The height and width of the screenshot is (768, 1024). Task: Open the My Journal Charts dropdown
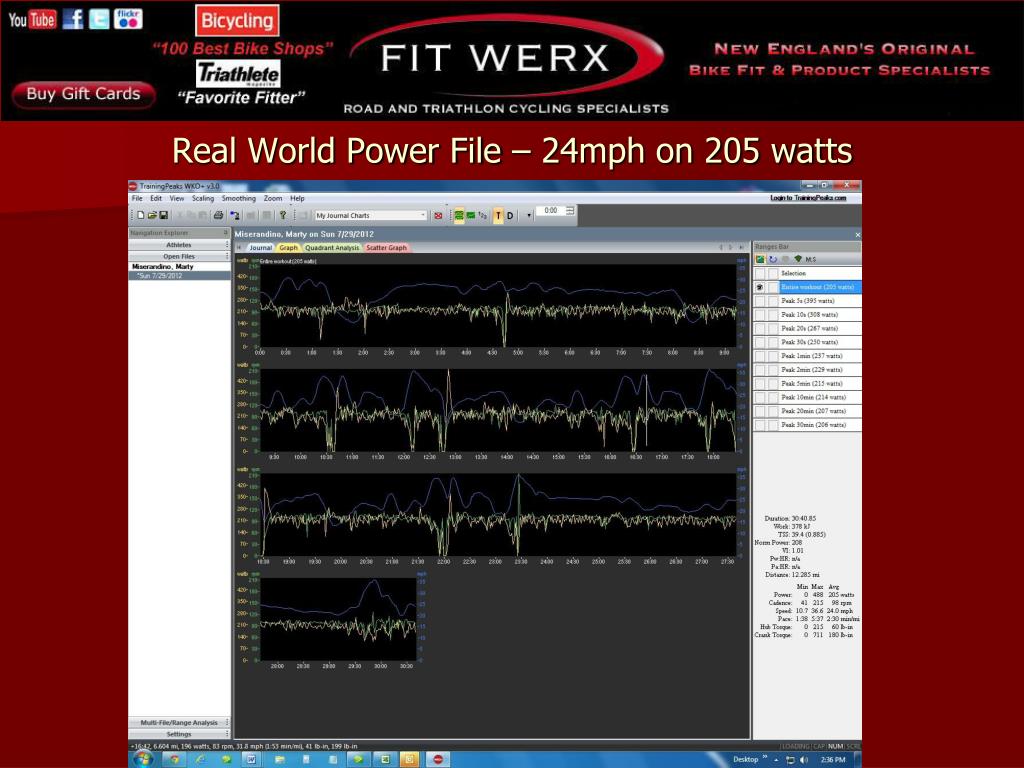(371, 216)
